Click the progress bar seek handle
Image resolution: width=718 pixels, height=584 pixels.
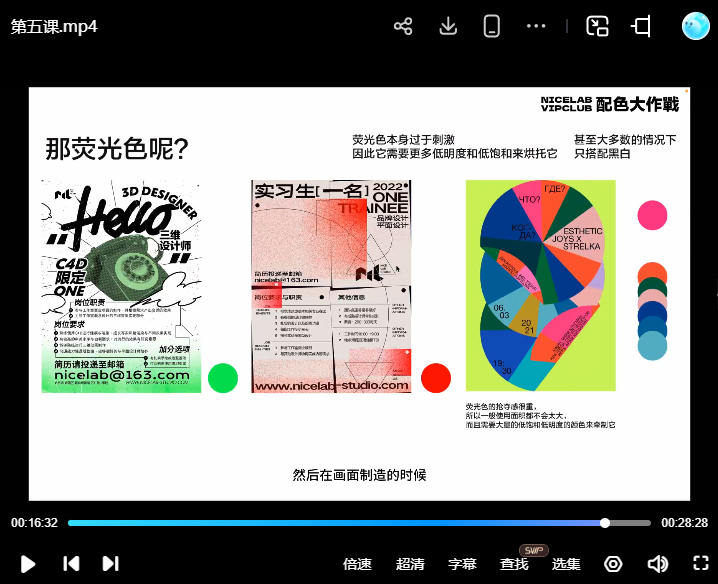tap(605, 523)
